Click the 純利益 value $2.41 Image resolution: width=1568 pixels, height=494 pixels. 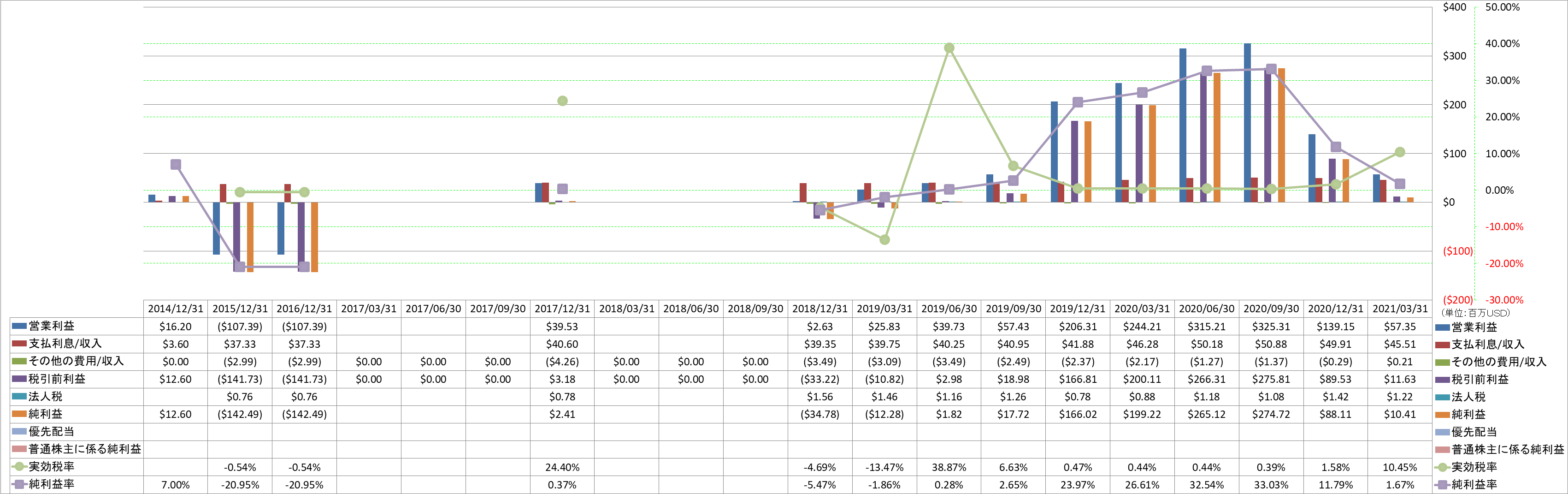click(x=562, y=415)
